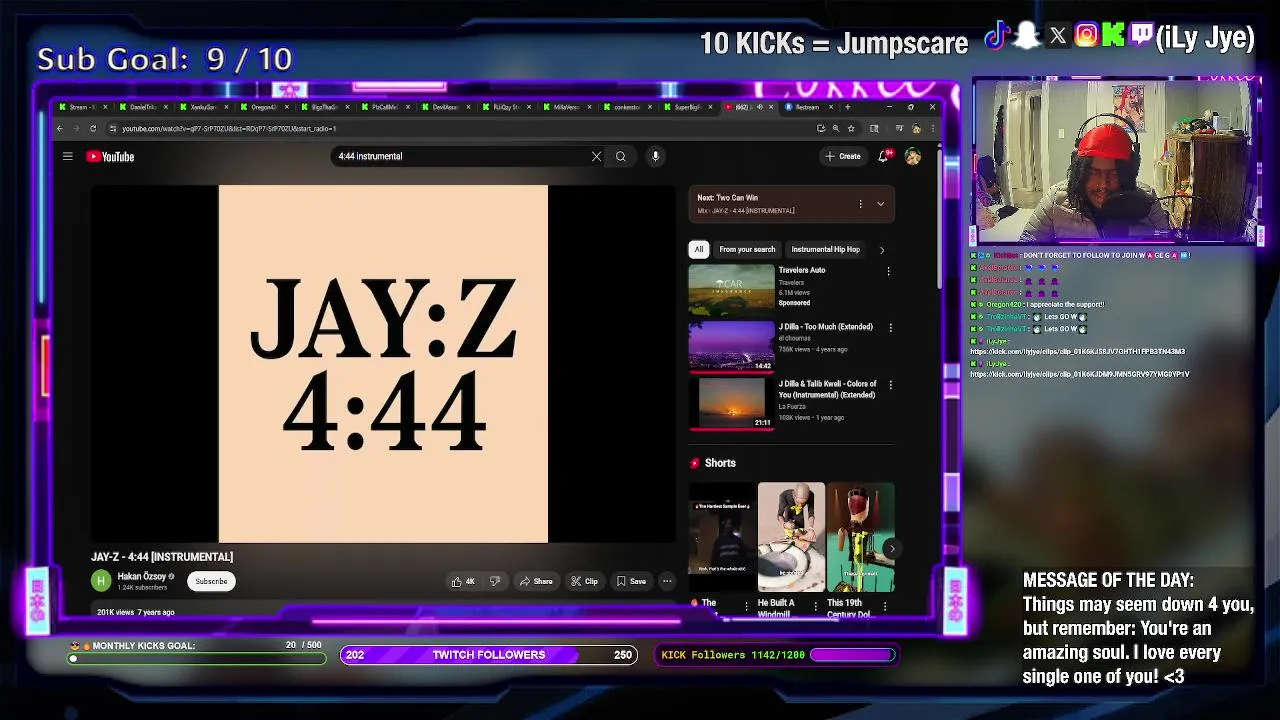Open menu for Colors of You video
Screen dimensions: 1280x720
point(890,385)
